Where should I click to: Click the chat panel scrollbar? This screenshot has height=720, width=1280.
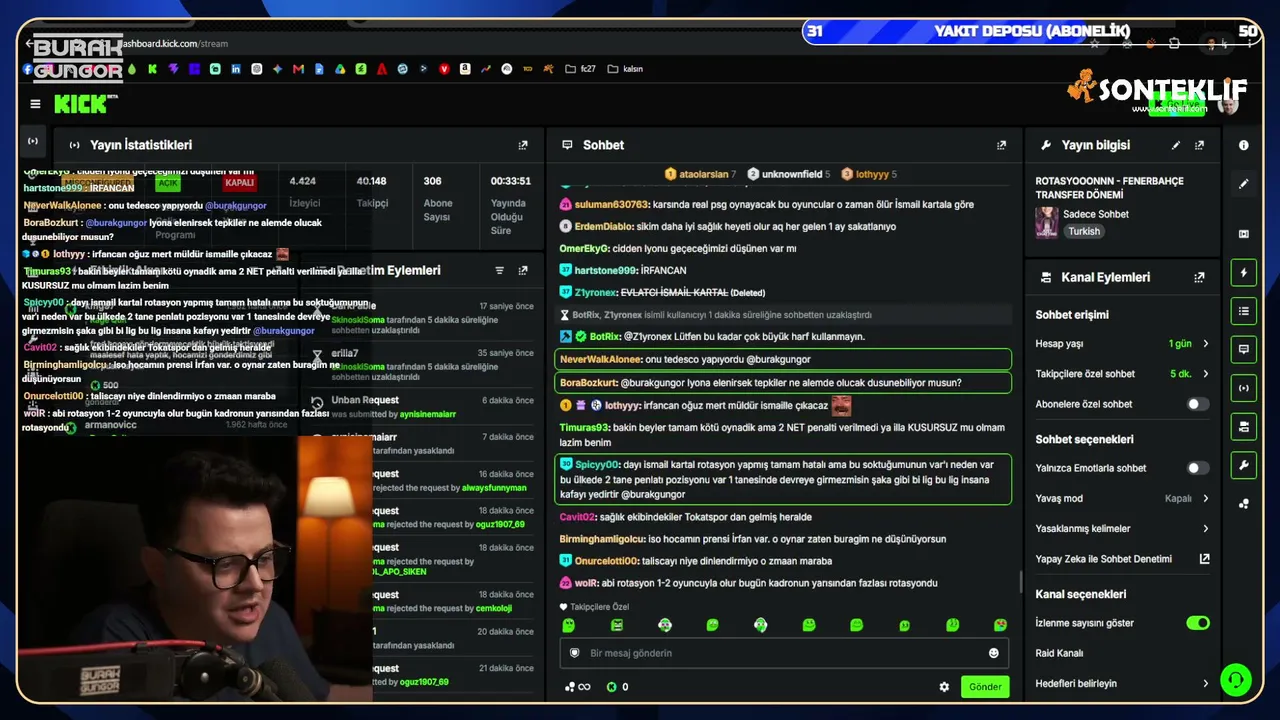pyautogui.click(x=1019, y=580)
